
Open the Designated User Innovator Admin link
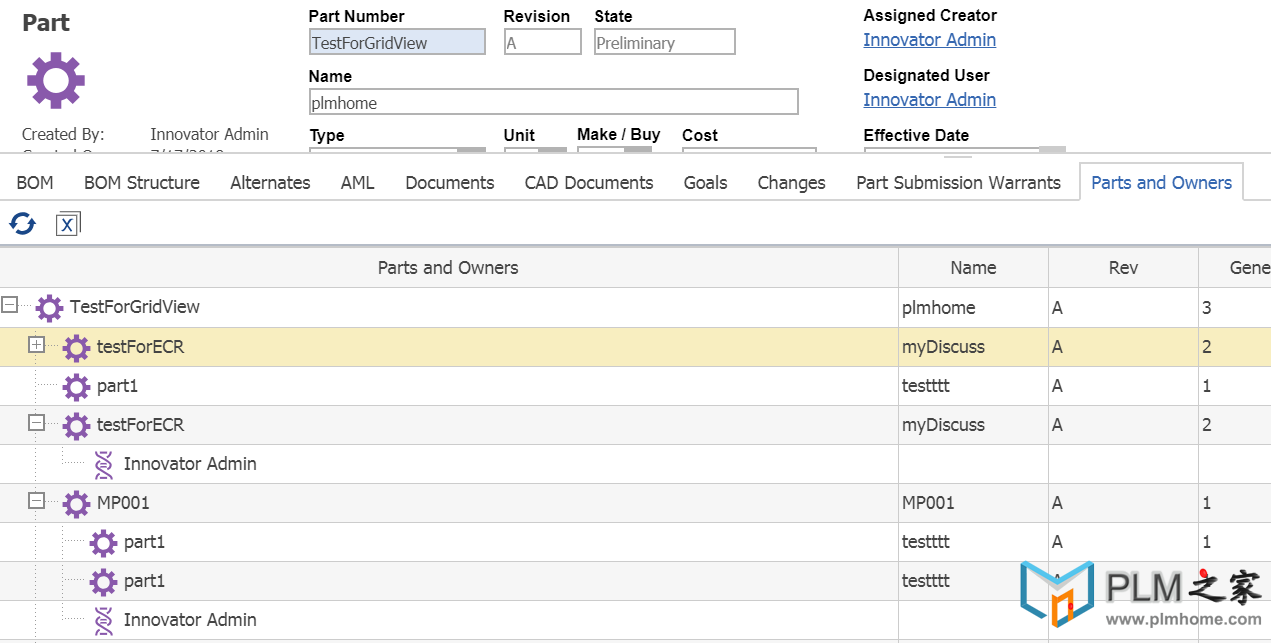click(x=930, y=100)
